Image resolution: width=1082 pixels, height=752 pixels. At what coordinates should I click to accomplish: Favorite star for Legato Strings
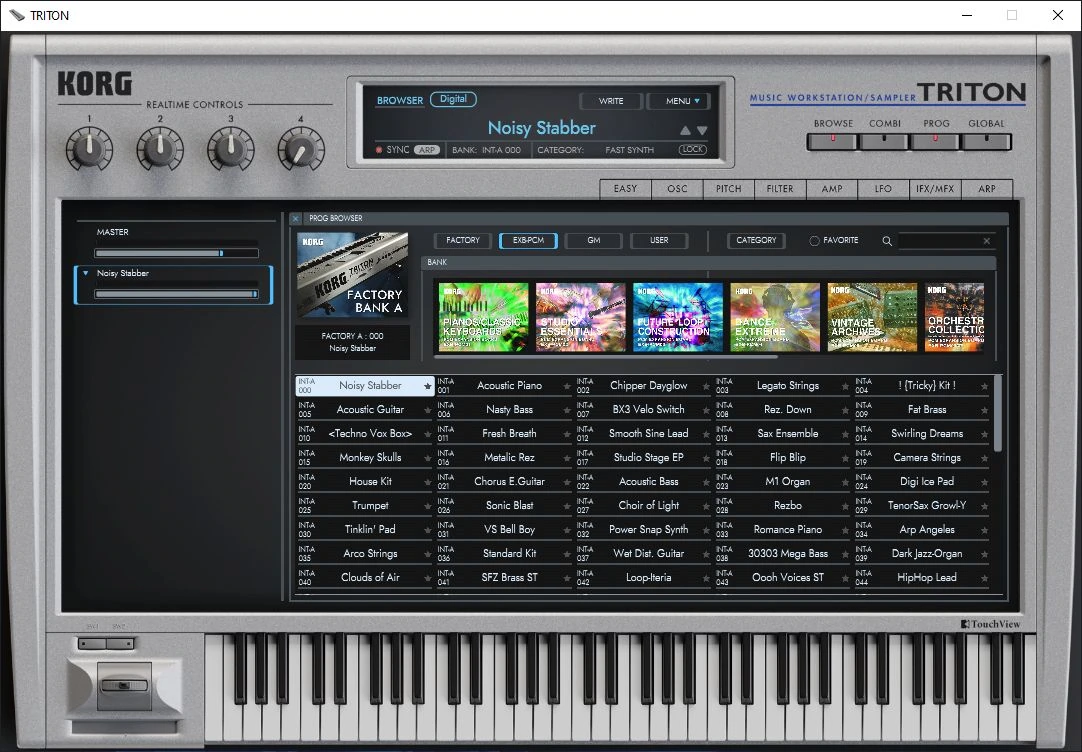845,386
